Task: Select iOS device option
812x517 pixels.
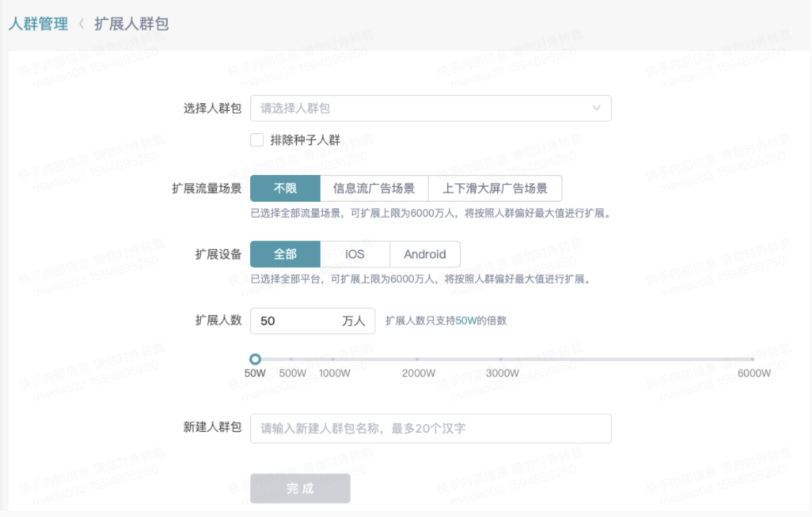Action: 355,254
